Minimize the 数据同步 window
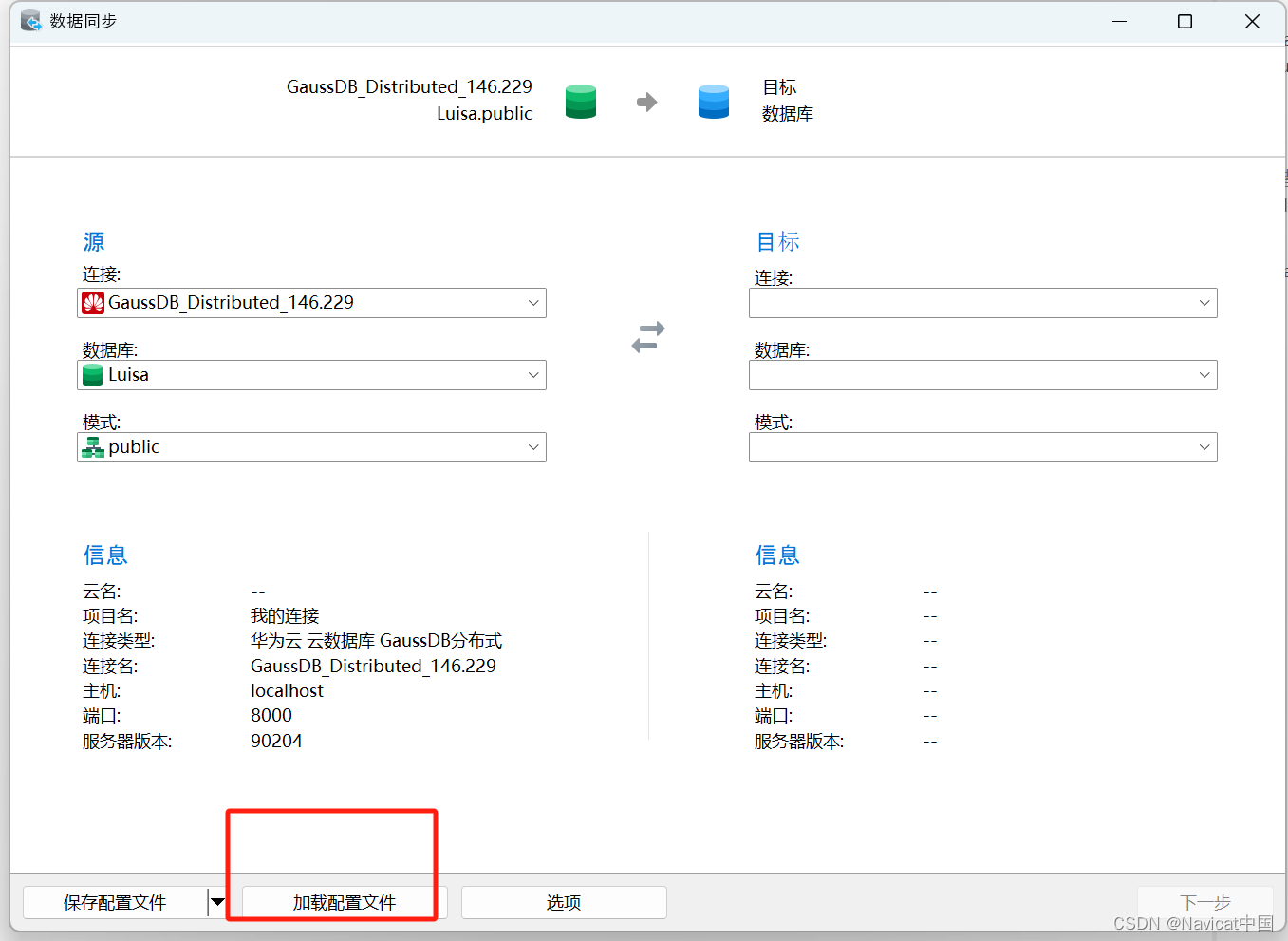Screen dimensions: 1288x941 [x=1120, y=21]
